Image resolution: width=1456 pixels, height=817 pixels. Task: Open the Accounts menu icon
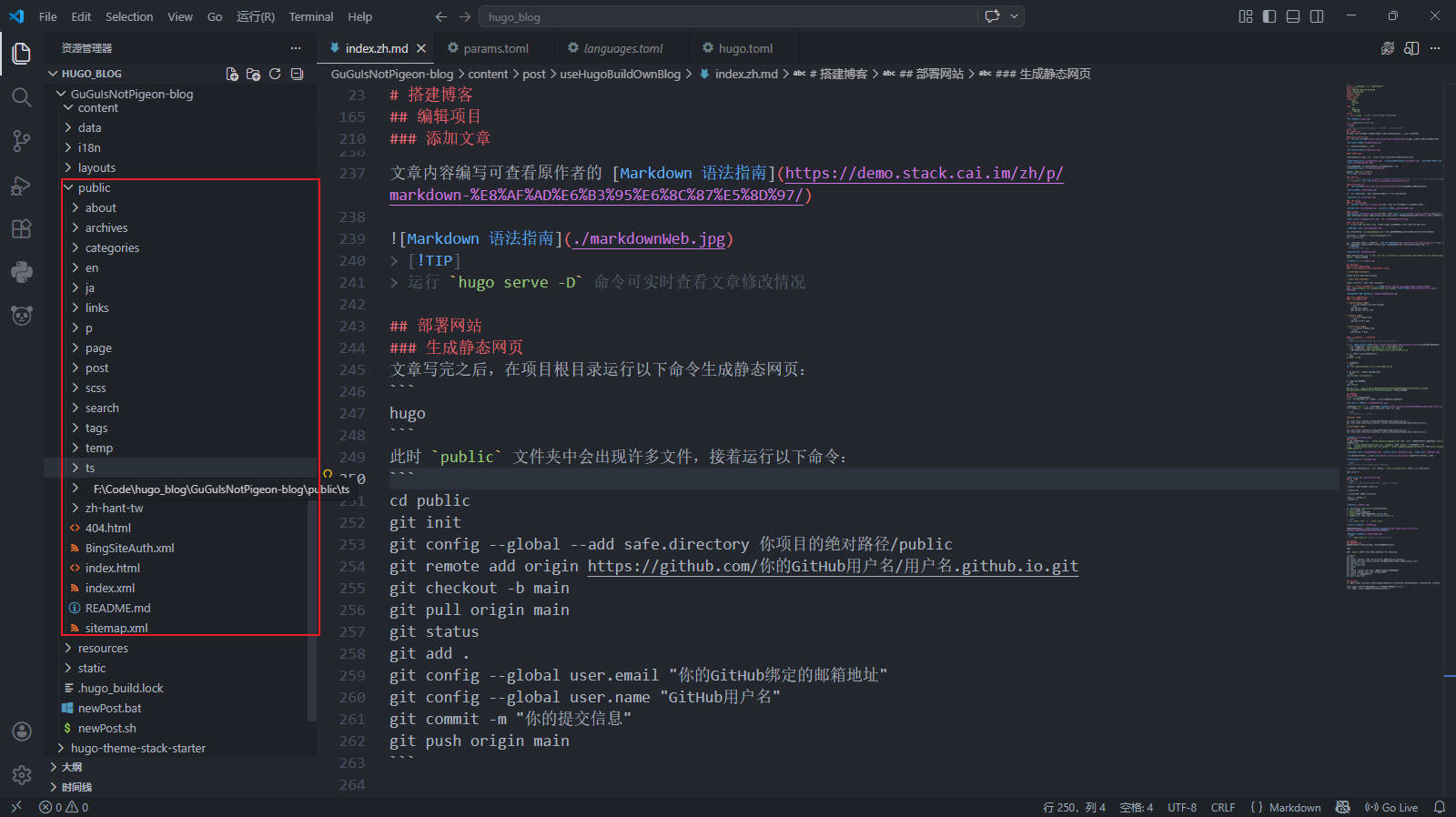[22, 731]
